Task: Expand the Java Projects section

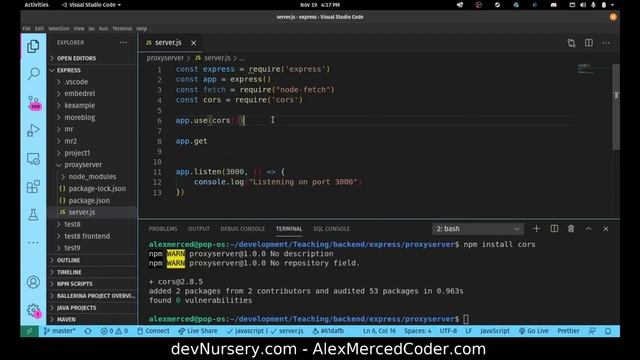Action: tap(76, 308)
